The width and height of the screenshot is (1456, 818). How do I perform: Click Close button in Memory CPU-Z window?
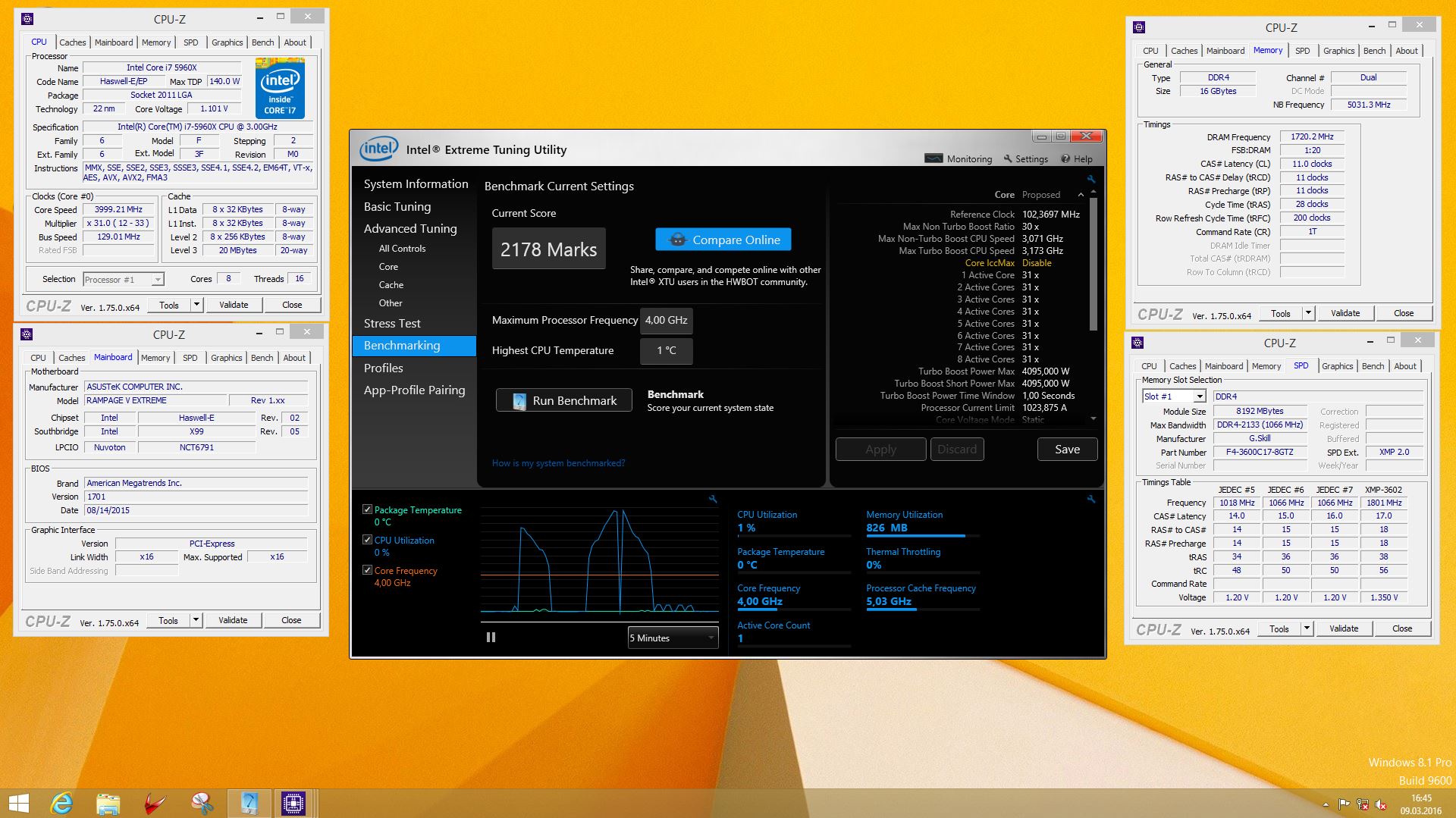(1404, 313)
